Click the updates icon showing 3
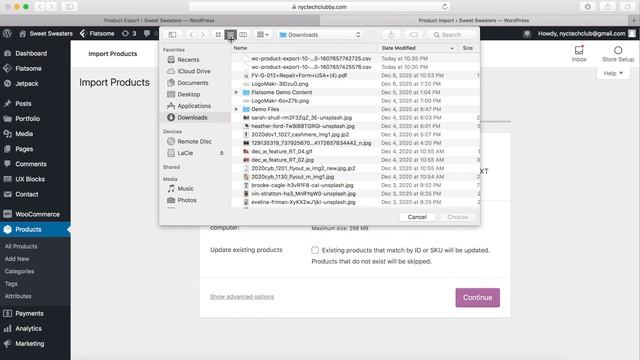Screen dimensions: 640x360 pos(129,33)
